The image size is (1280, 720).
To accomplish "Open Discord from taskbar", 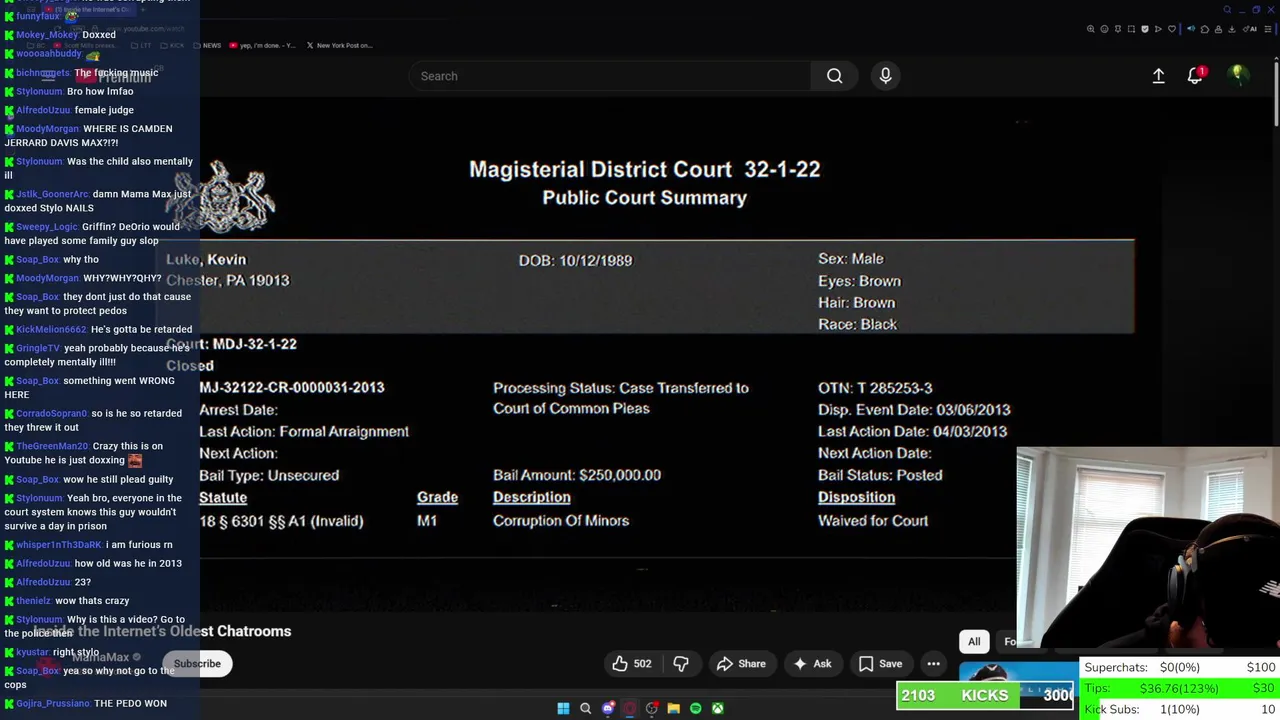I will pos(608,708).
